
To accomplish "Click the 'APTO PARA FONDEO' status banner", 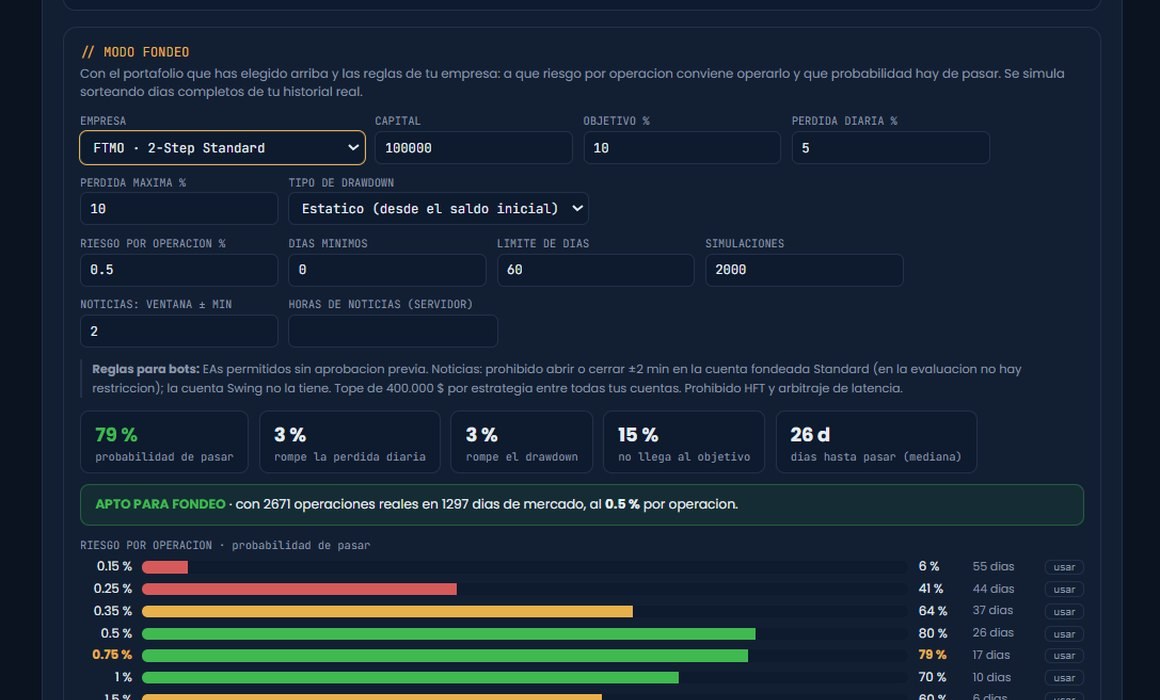I will (x=581, y=505).
